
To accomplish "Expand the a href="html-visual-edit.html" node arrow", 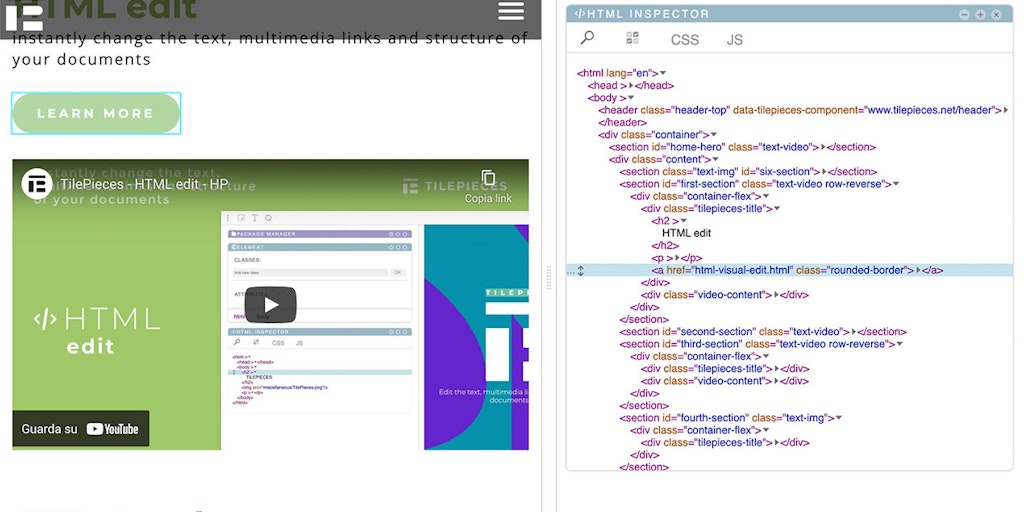I will (918, 270).
